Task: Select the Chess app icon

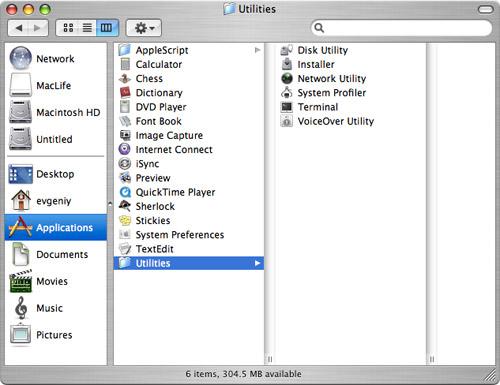Action: coord(125,79)
